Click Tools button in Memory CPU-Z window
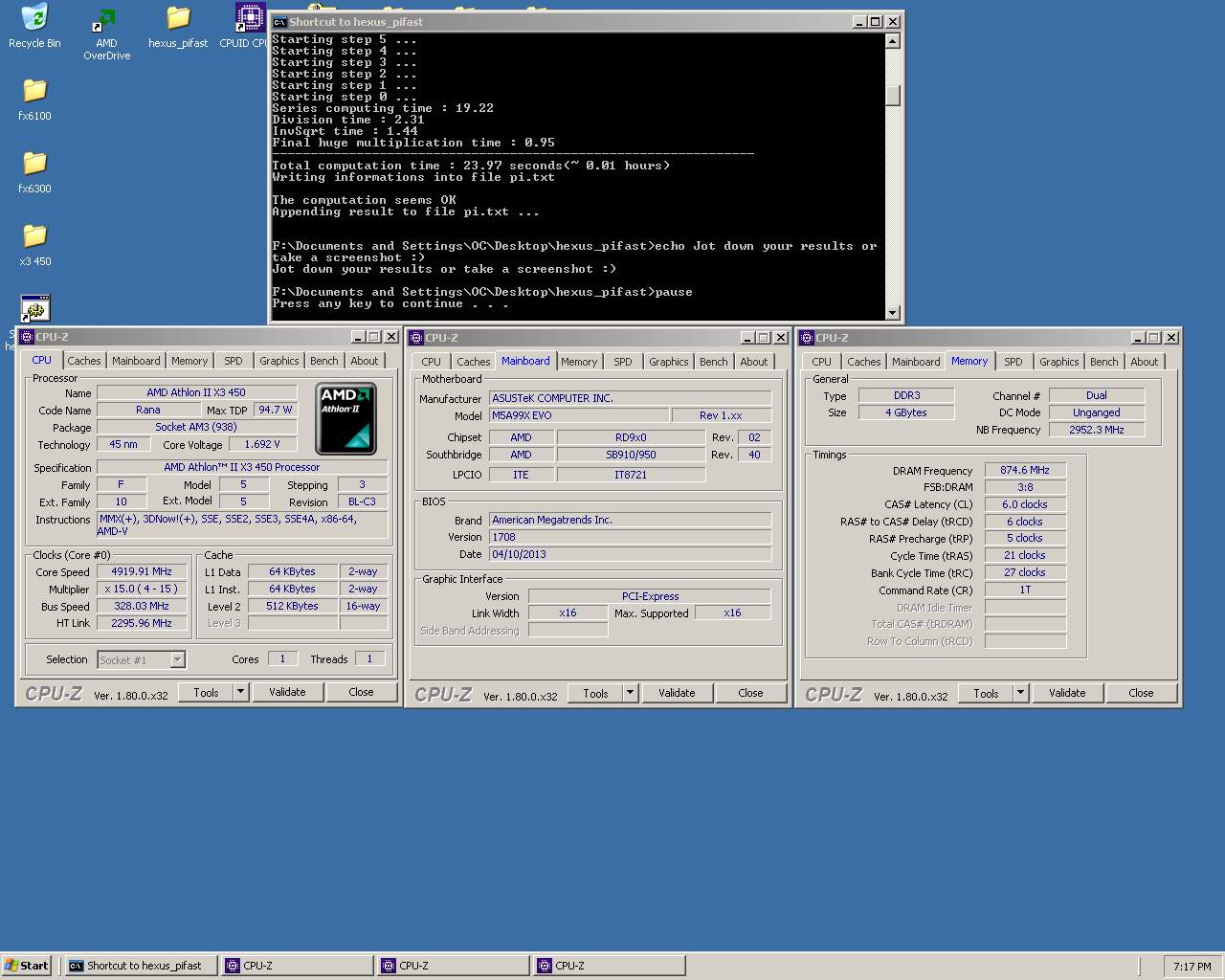Image resolution: width=1225 pixels, height=980 pixels. [987, 693]
